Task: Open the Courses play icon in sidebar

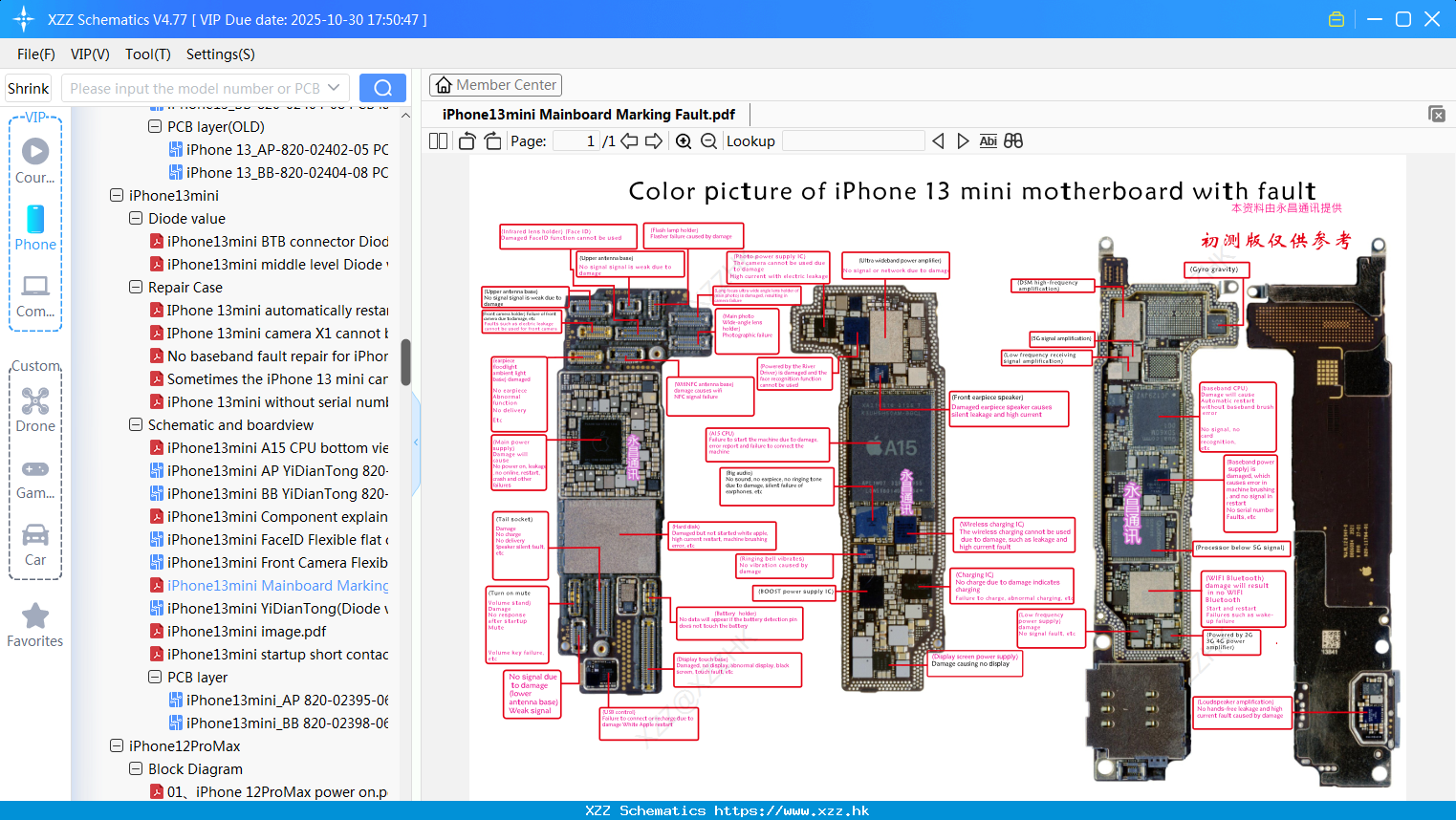Action: 35,151
